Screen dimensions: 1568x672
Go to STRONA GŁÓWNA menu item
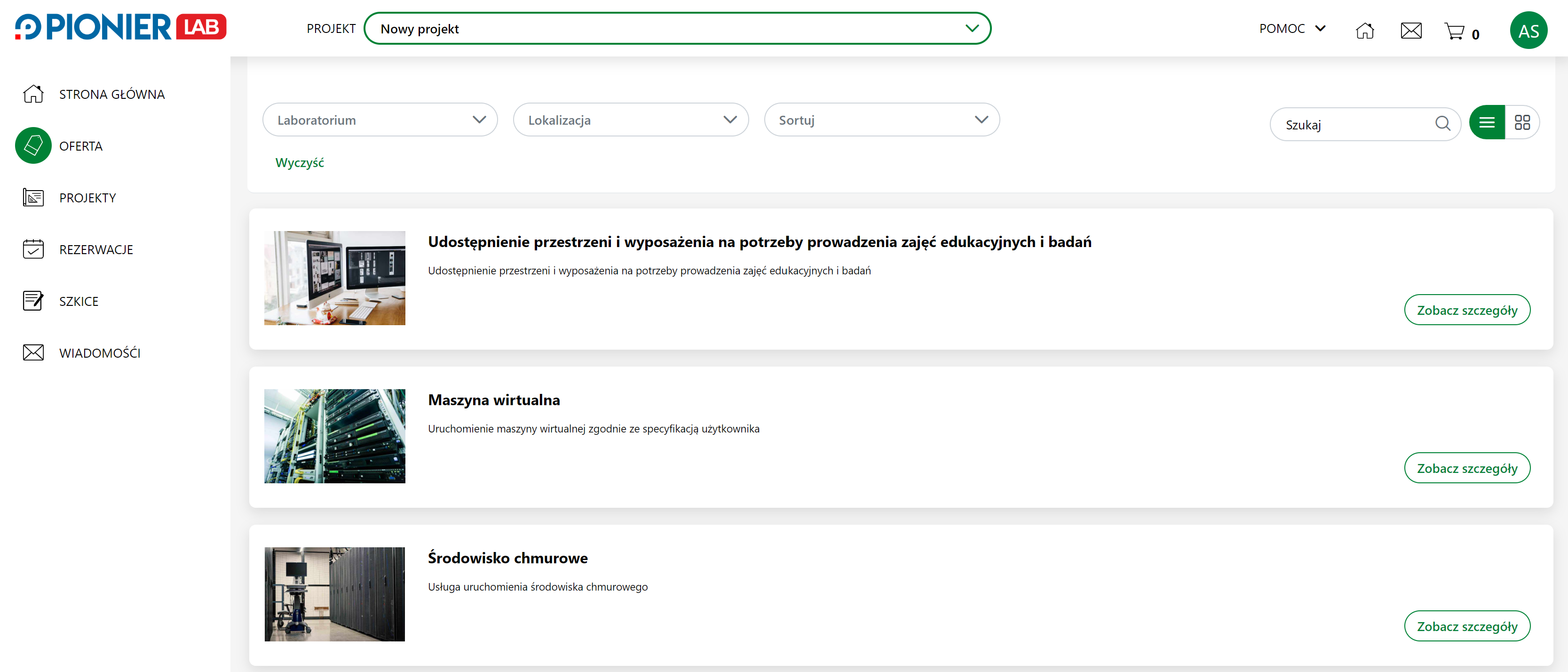click(x=112, y=95)
